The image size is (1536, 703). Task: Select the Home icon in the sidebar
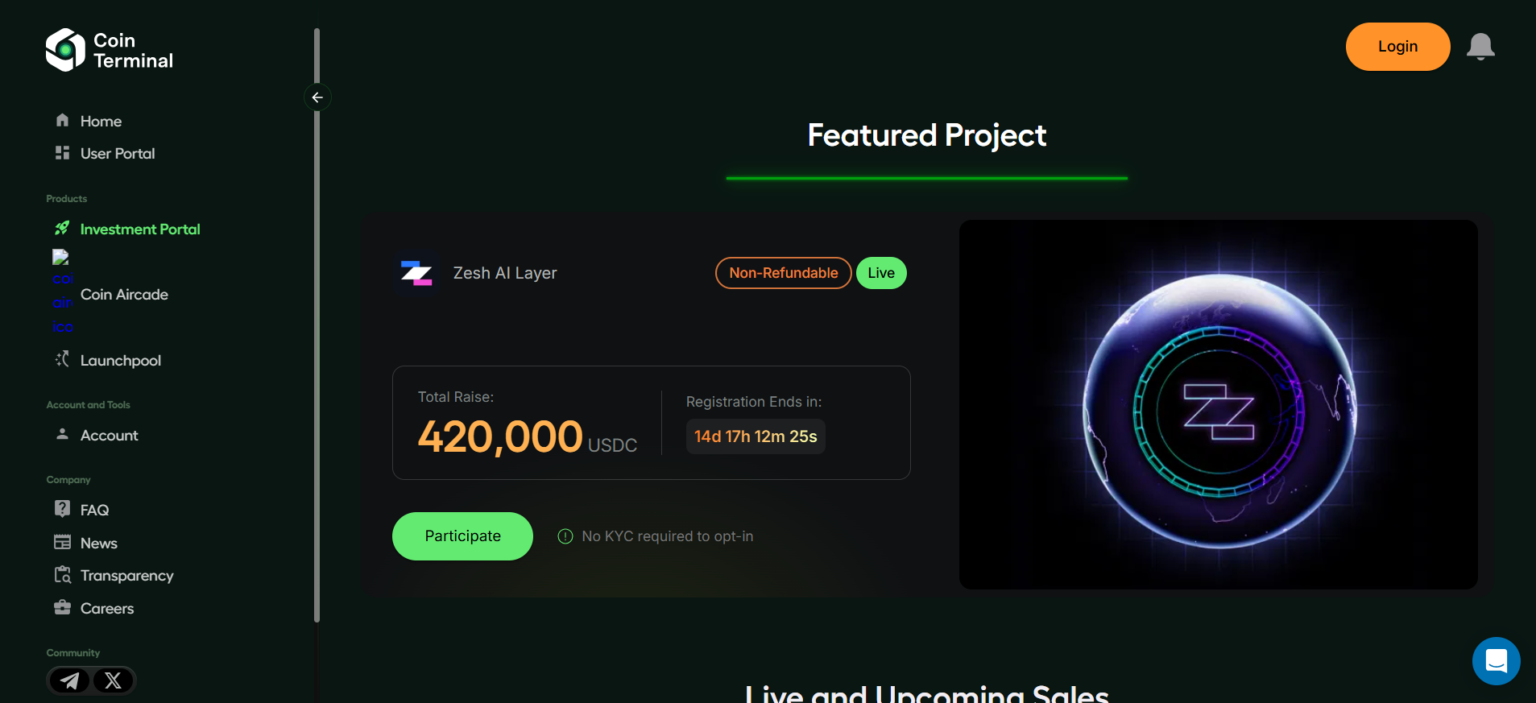click(62, 120)
